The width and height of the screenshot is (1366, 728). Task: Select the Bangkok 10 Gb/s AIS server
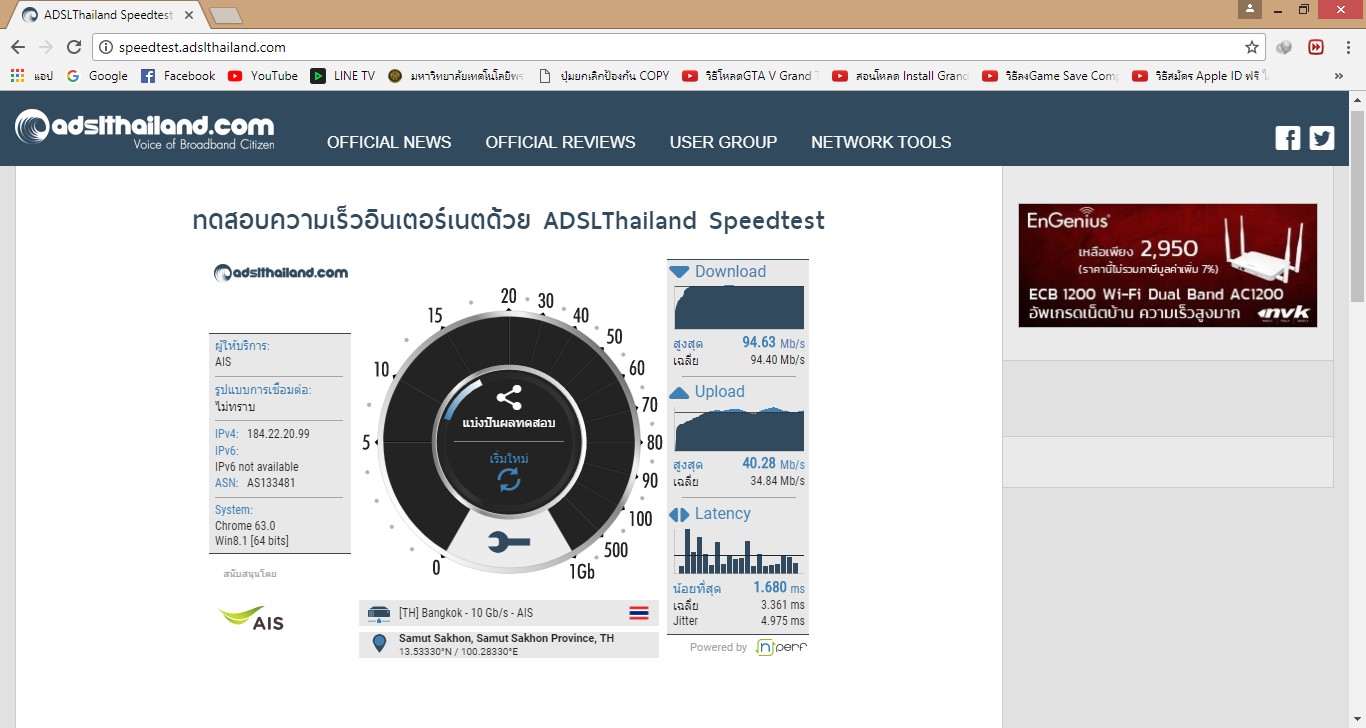pos(509,613)
